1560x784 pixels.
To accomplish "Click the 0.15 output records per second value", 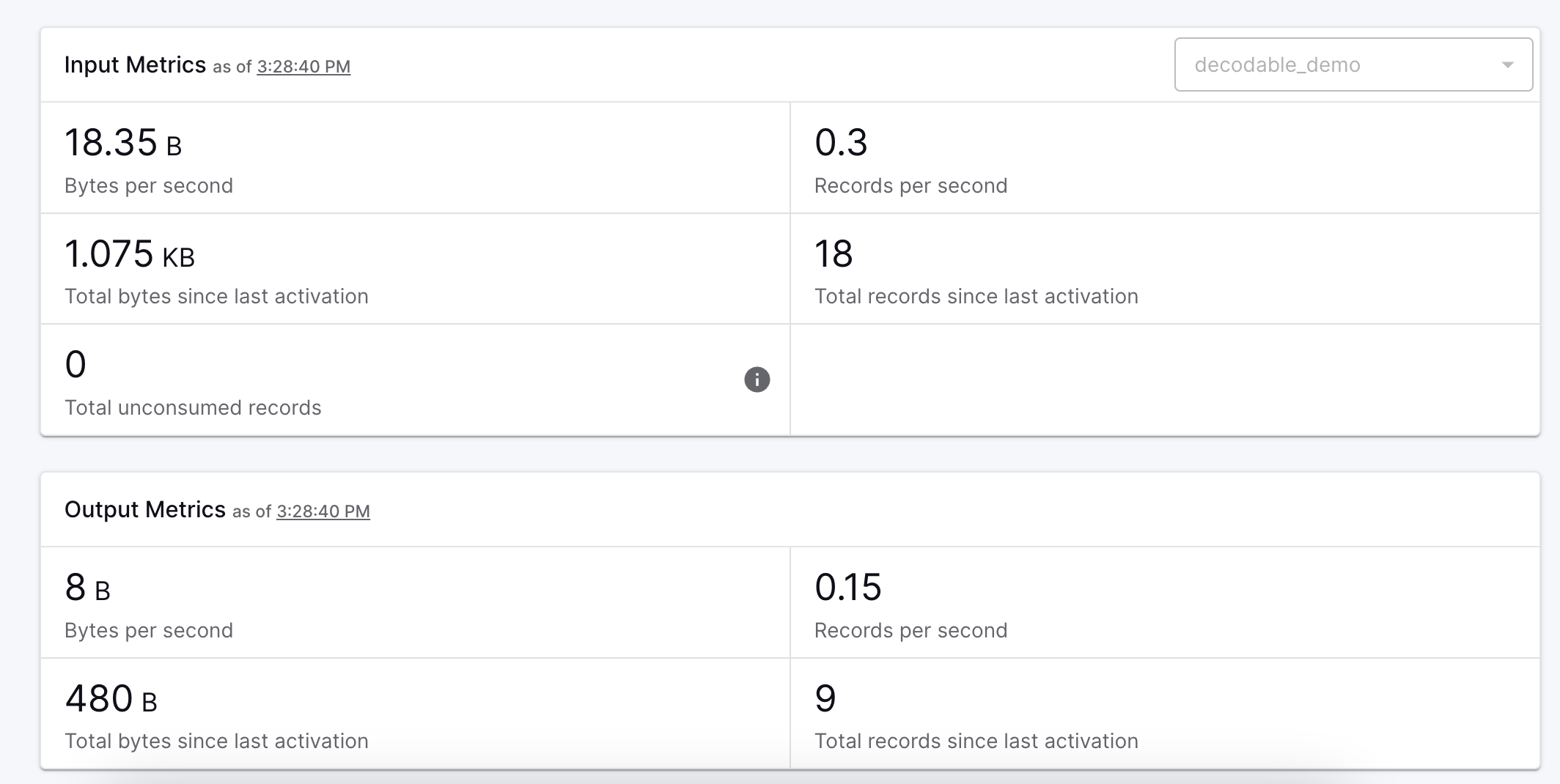I will click(x=848, y=588).
